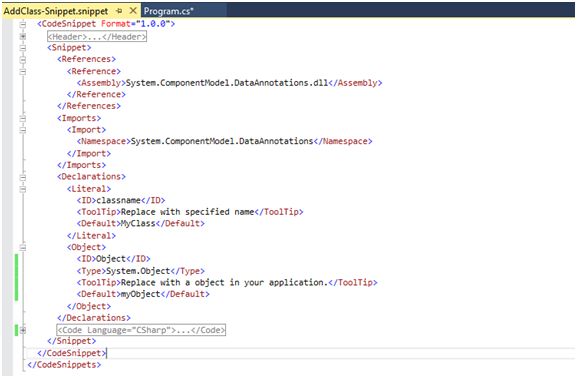Click System.ComponentModel.DataAnnotations.dll assembly text

pyautogui.click(x=227, y=83)
